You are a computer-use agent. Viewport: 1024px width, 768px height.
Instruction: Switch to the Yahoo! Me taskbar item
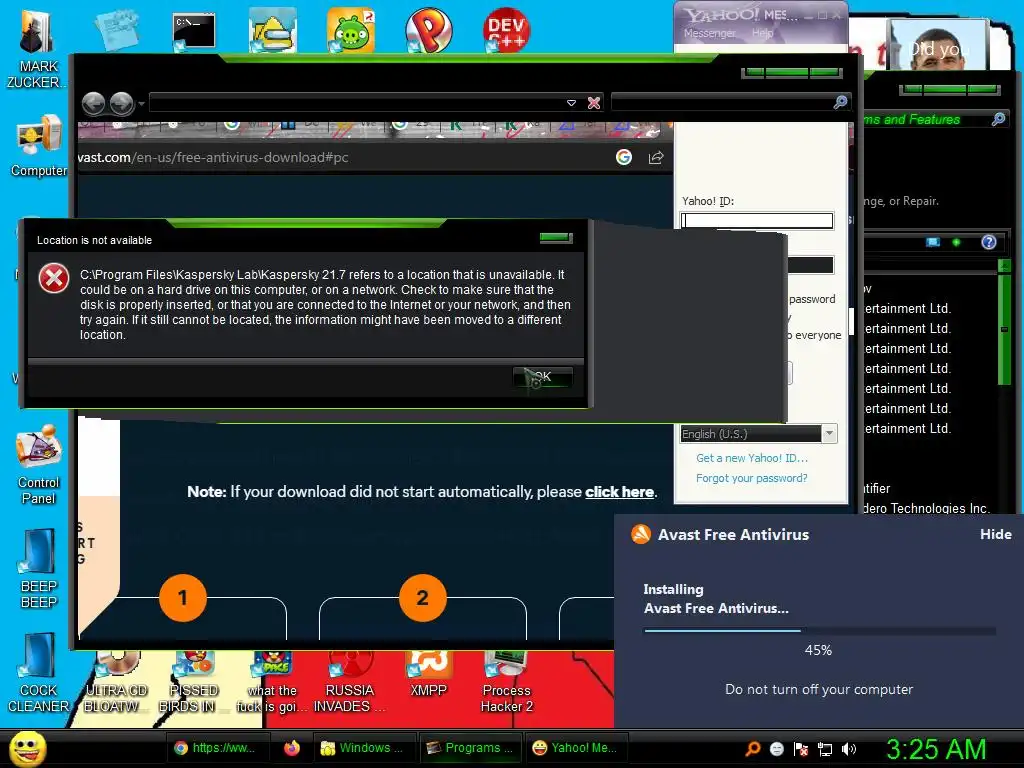(575, 748)
